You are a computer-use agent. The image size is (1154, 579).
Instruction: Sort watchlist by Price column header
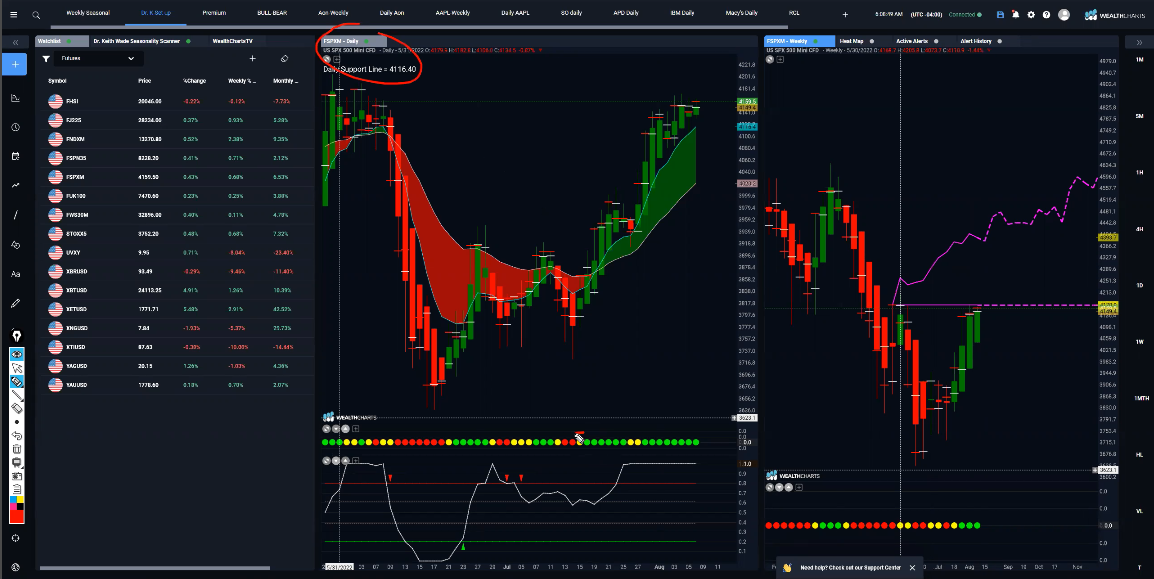coord(144,81)
